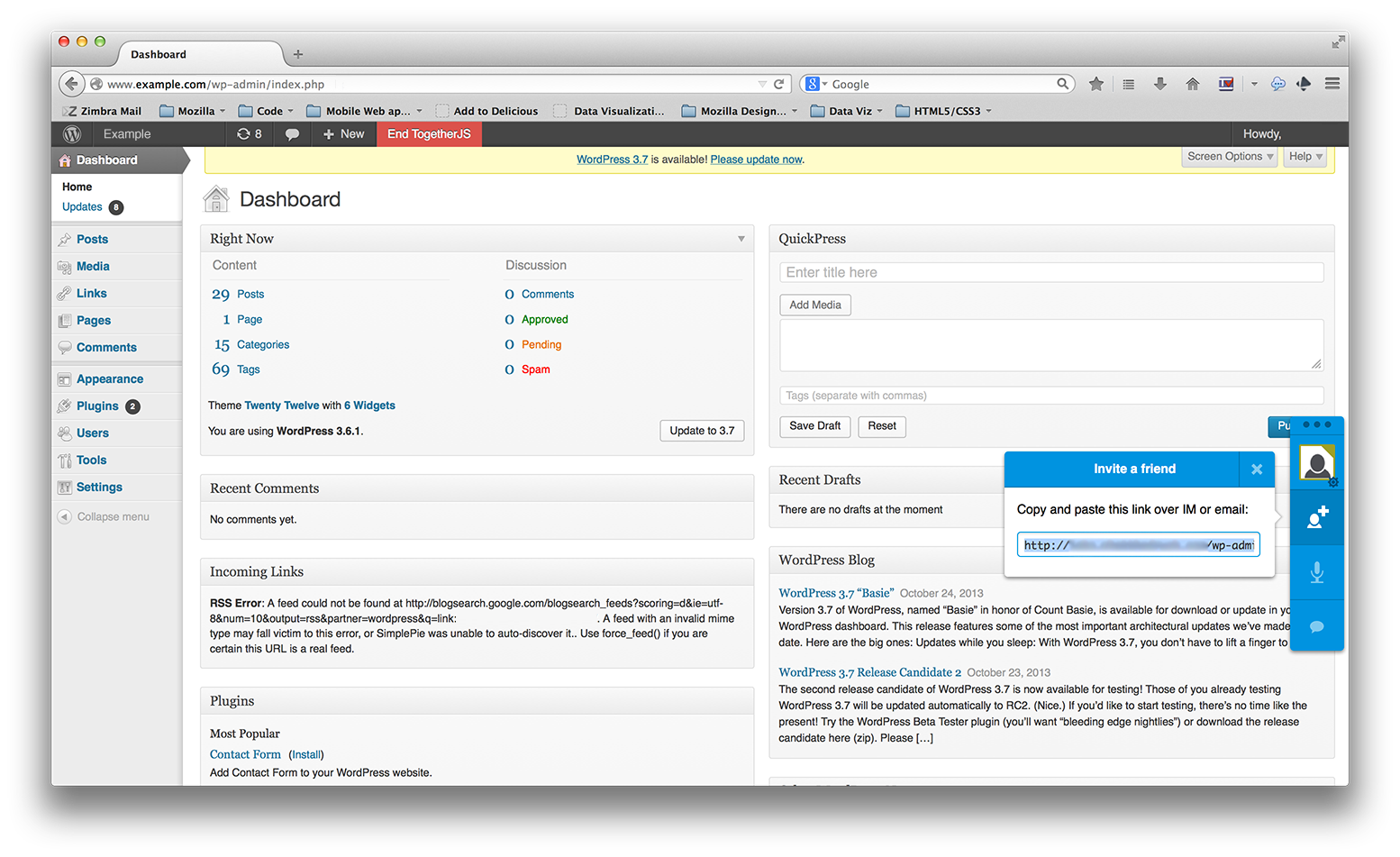Open the 15 Categories link
1400x857 pixels.
click(251, 345)
